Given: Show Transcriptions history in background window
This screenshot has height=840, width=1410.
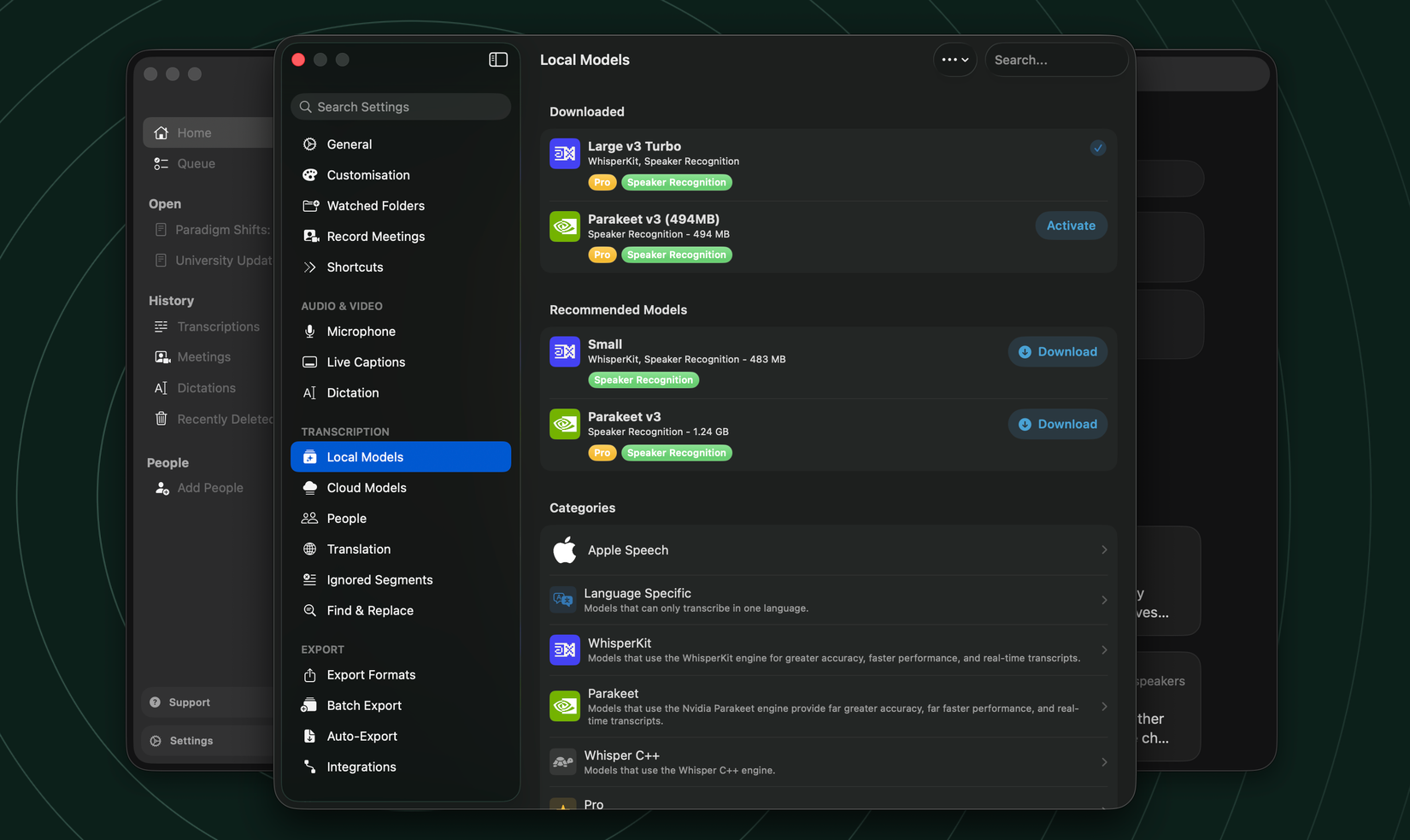Looking at the screenshot, I should click(207, 327).
